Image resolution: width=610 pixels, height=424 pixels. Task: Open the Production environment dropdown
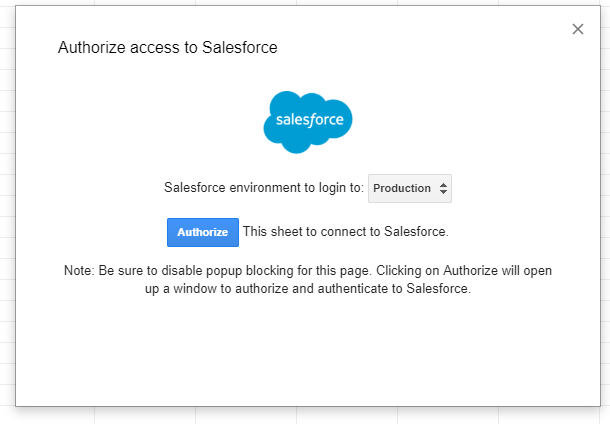[x=410, y=188]
